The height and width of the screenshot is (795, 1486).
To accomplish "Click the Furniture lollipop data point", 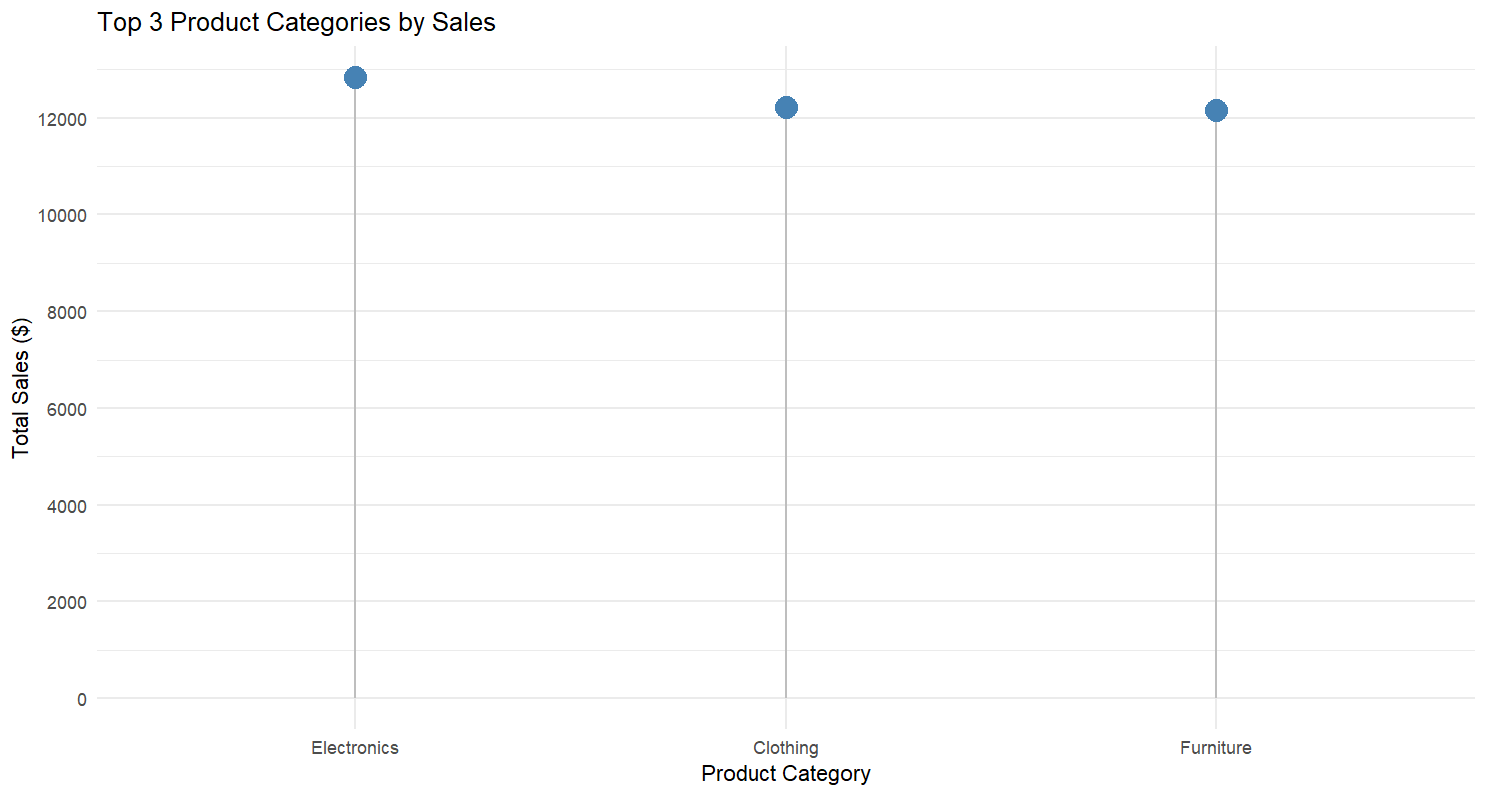I will point(1216,110).
